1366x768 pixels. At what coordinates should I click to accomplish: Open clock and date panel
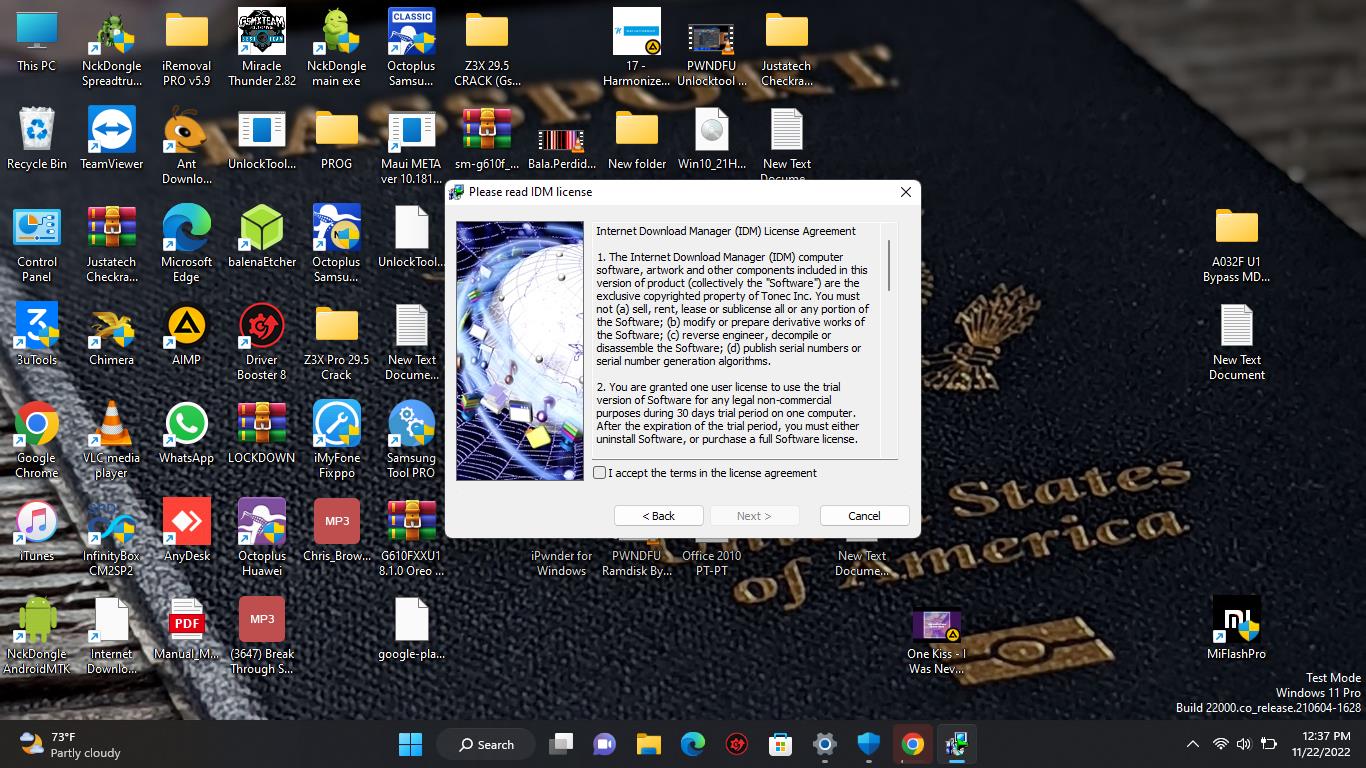[x=1320, y=744]
